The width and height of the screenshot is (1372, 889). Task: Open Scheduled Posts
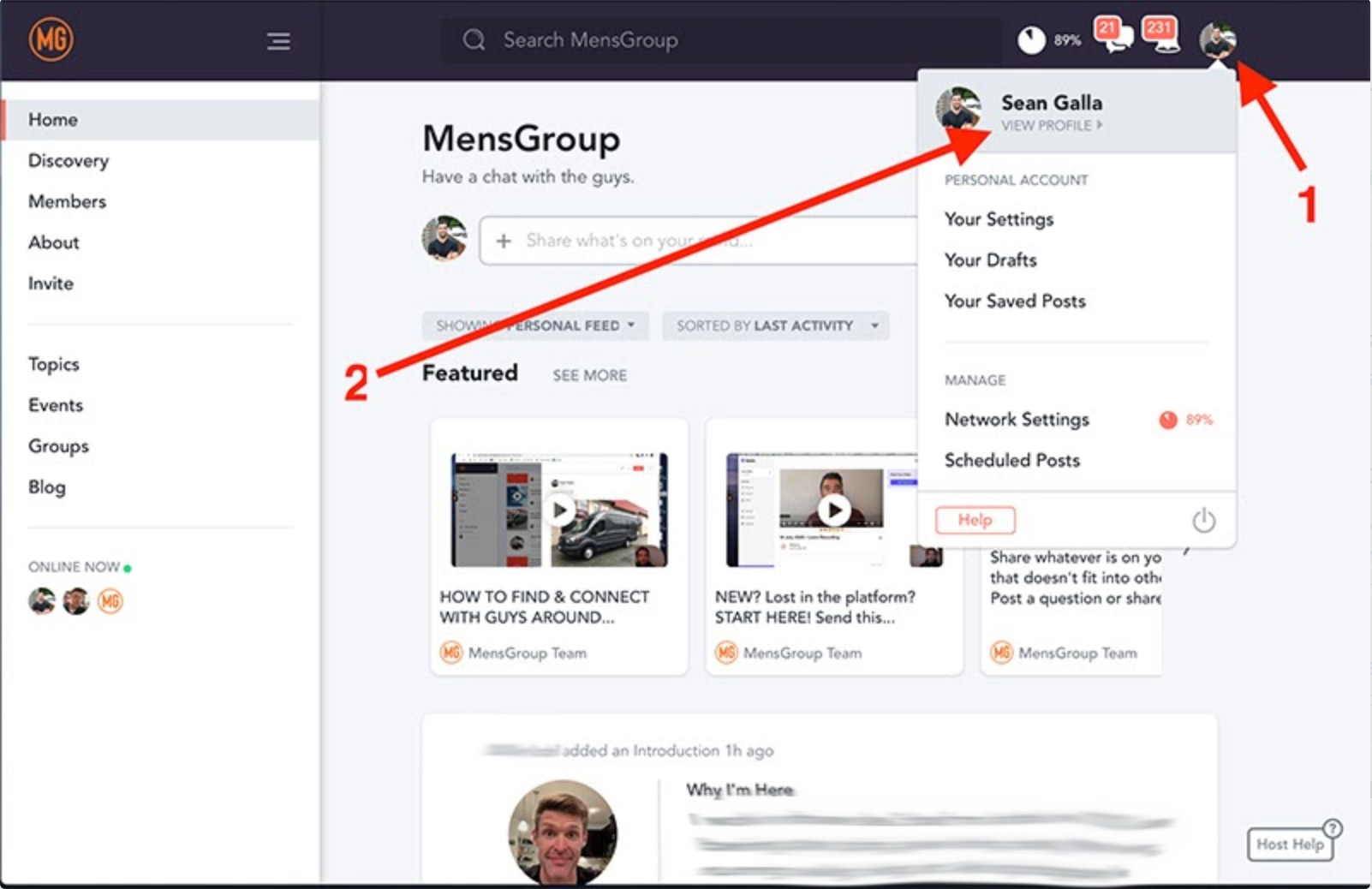pos(1012,460)
